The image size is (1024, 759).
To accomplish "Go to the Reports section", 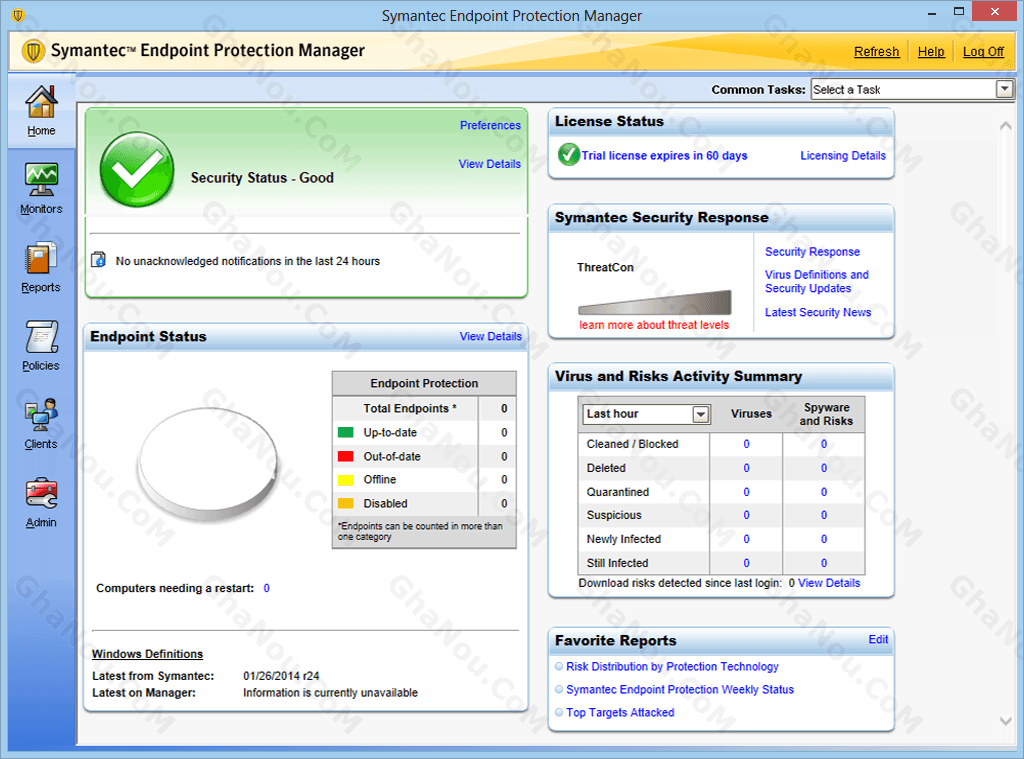I will tap(41, 267).
